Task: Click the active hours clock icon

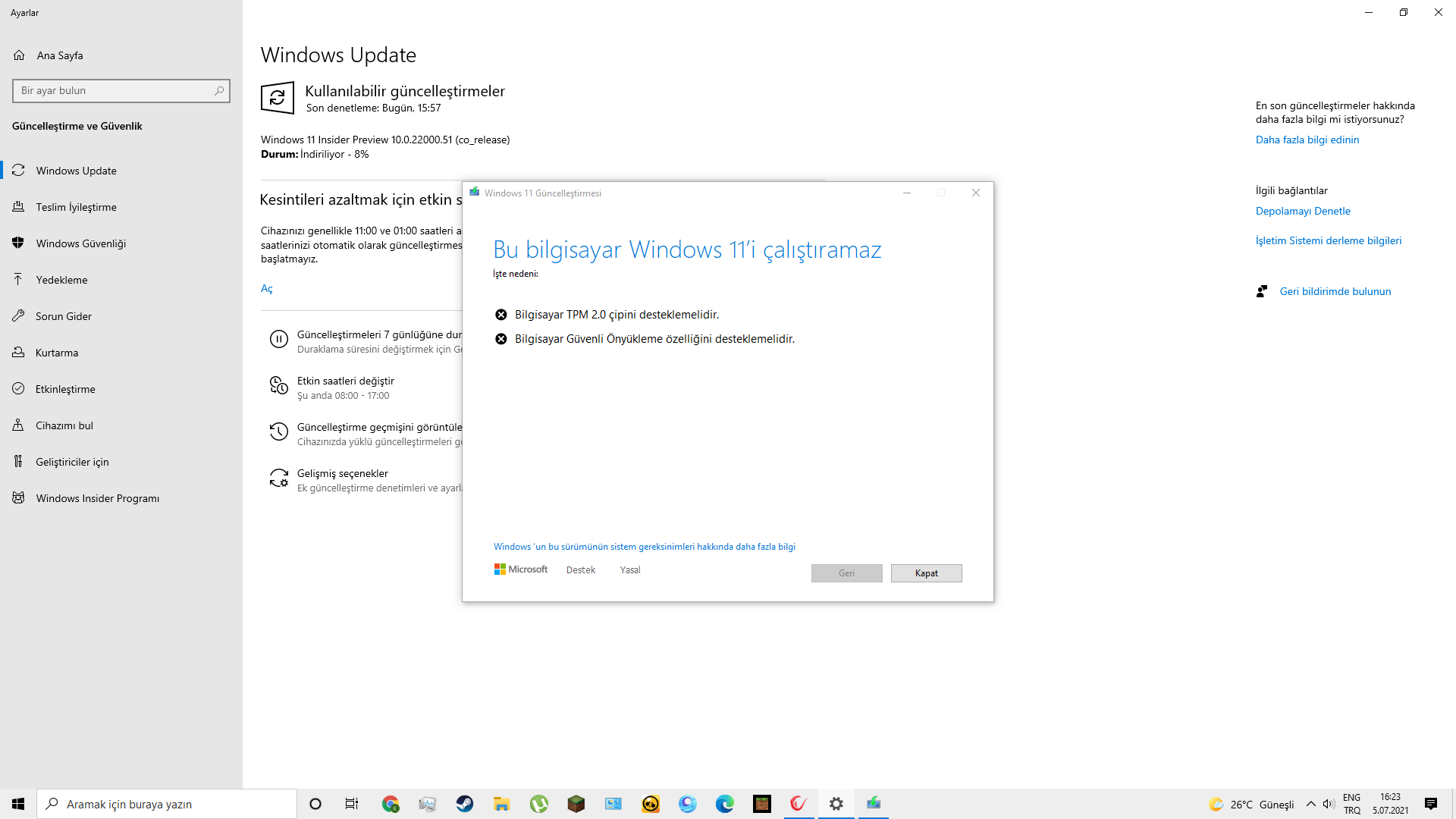Action: click(x=279, y=386)
